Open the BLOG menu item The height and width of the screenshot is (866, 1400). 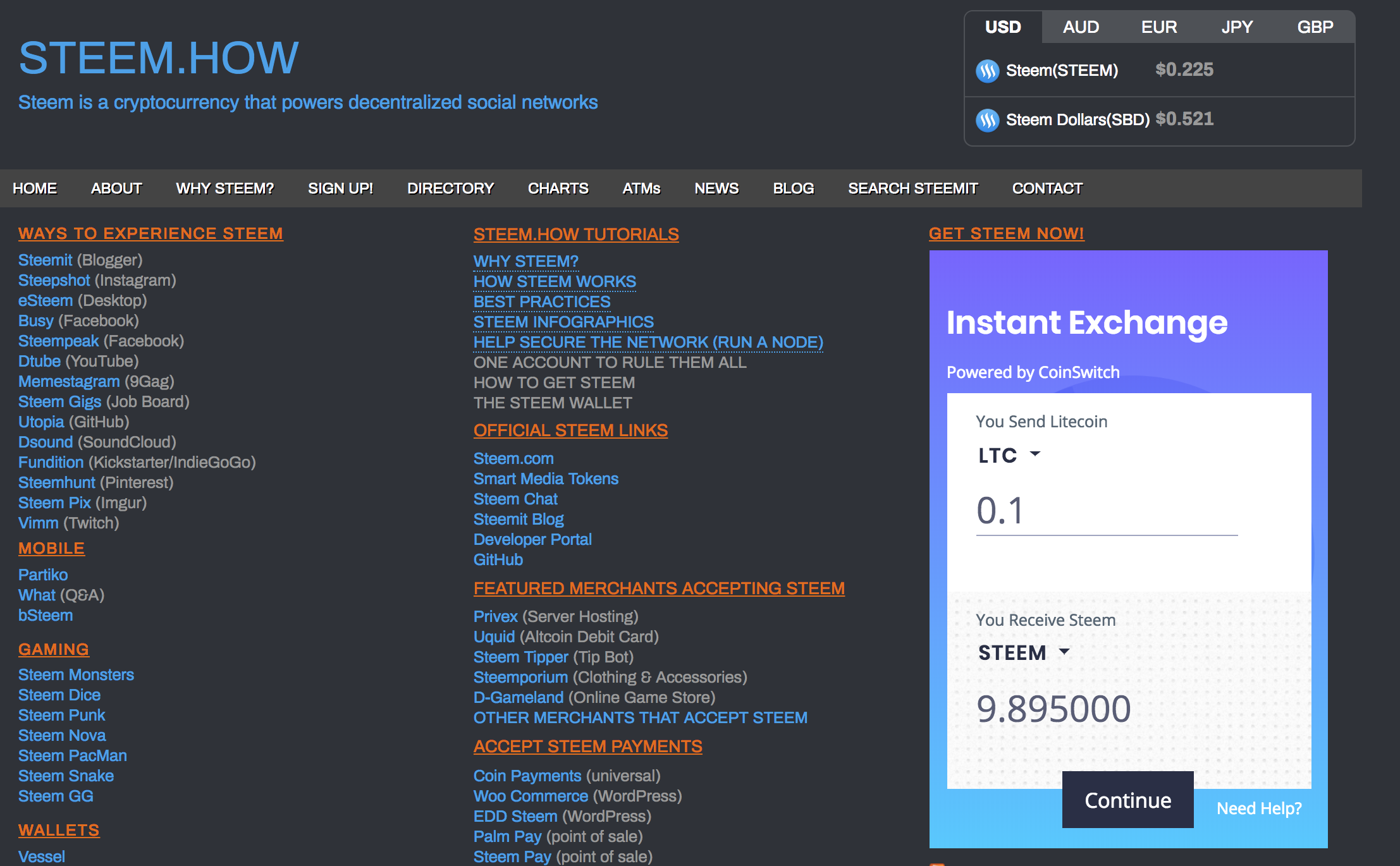click(794, 188)
